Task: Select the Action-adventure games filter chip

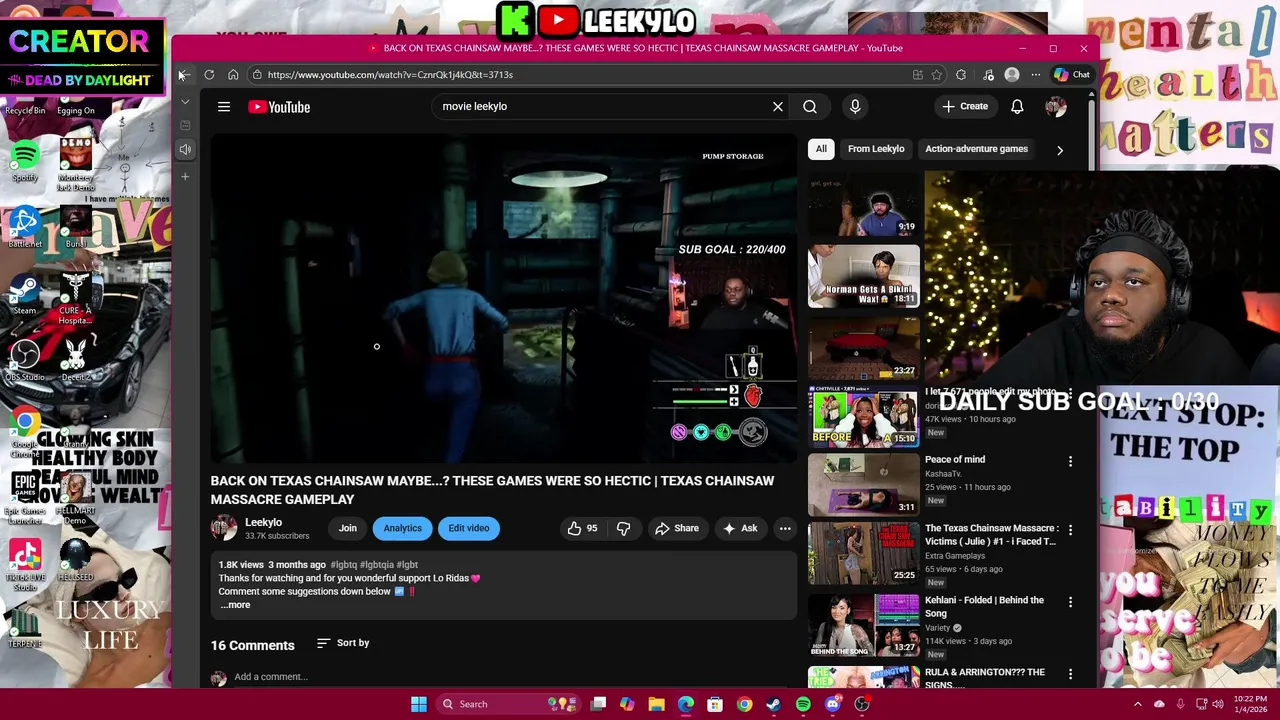Action: [x=976, y=149]
